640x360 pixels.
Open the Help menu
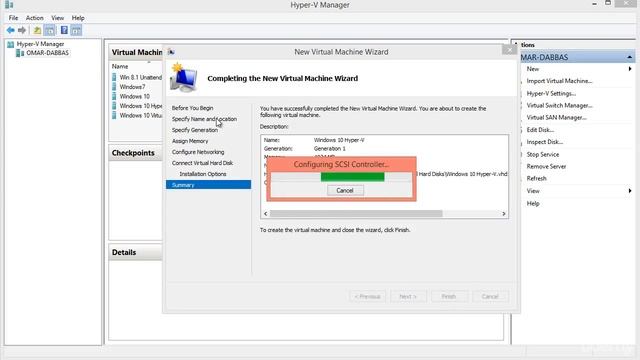[x=78, y=18]
